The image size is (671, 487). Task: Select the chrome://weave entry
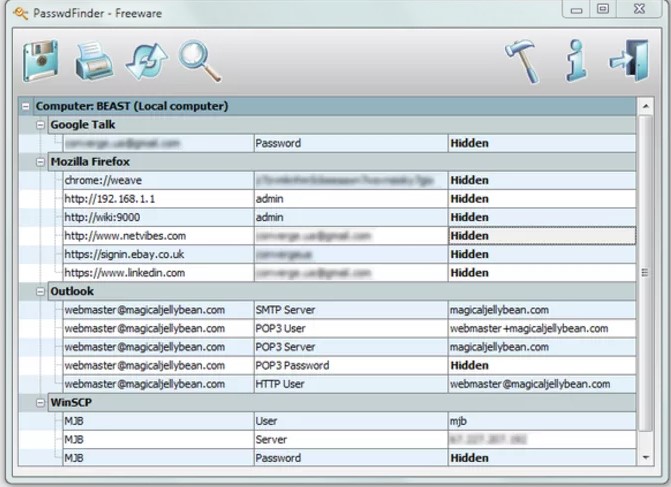coord(158,180)
